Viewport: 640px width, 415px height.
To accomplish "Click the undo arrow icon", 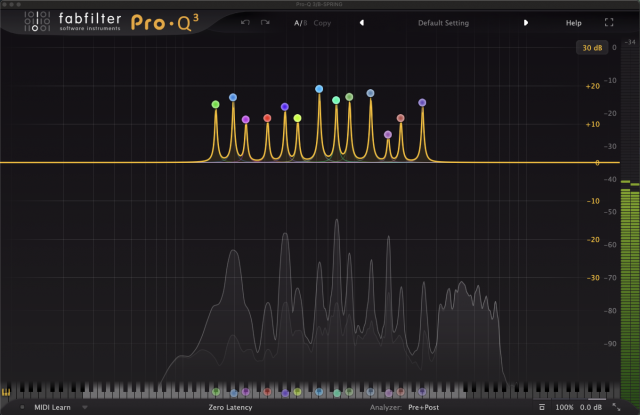I will 246,22.
